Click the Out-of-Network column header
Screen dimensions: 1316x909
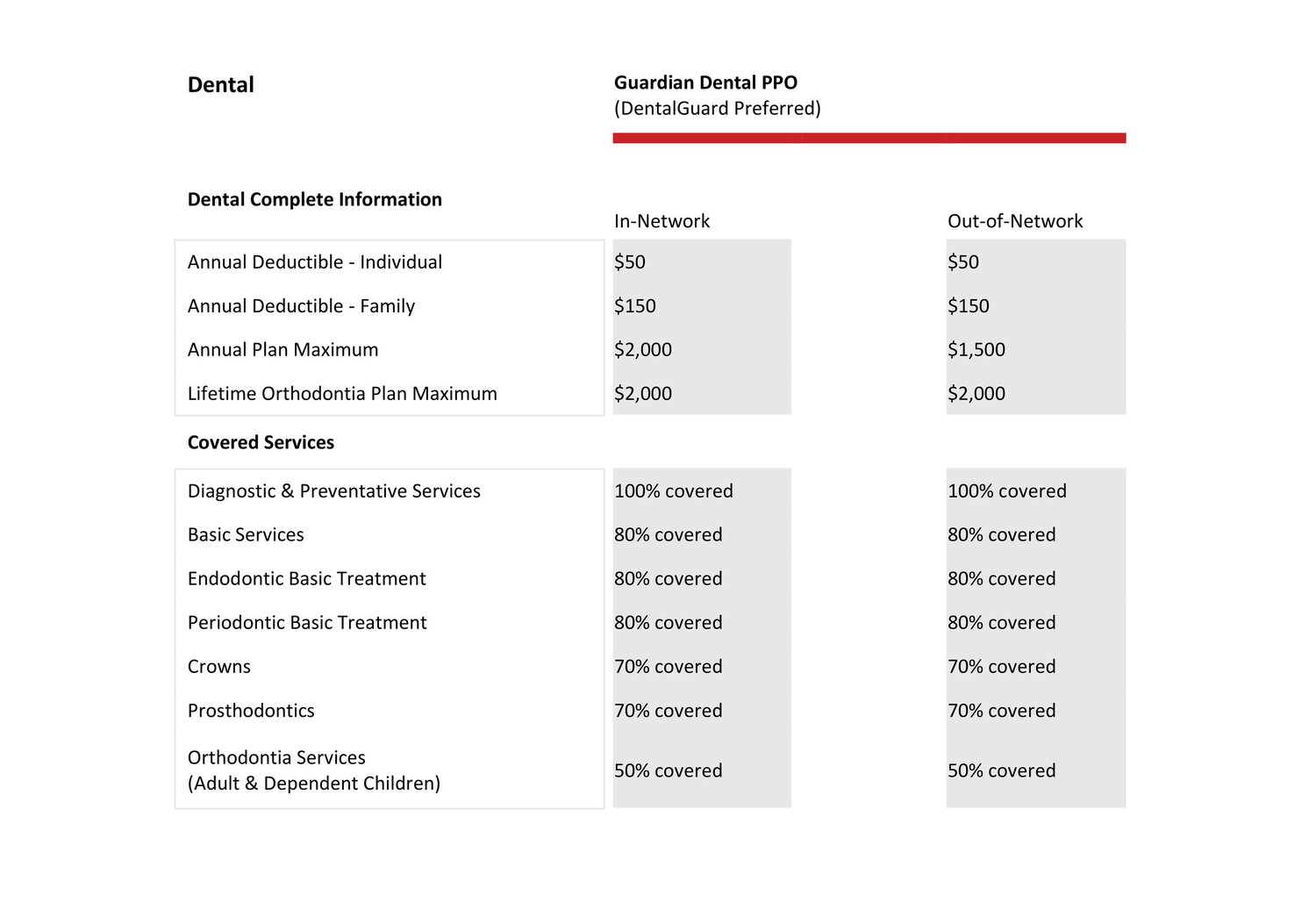click(x=1015, y=221)
